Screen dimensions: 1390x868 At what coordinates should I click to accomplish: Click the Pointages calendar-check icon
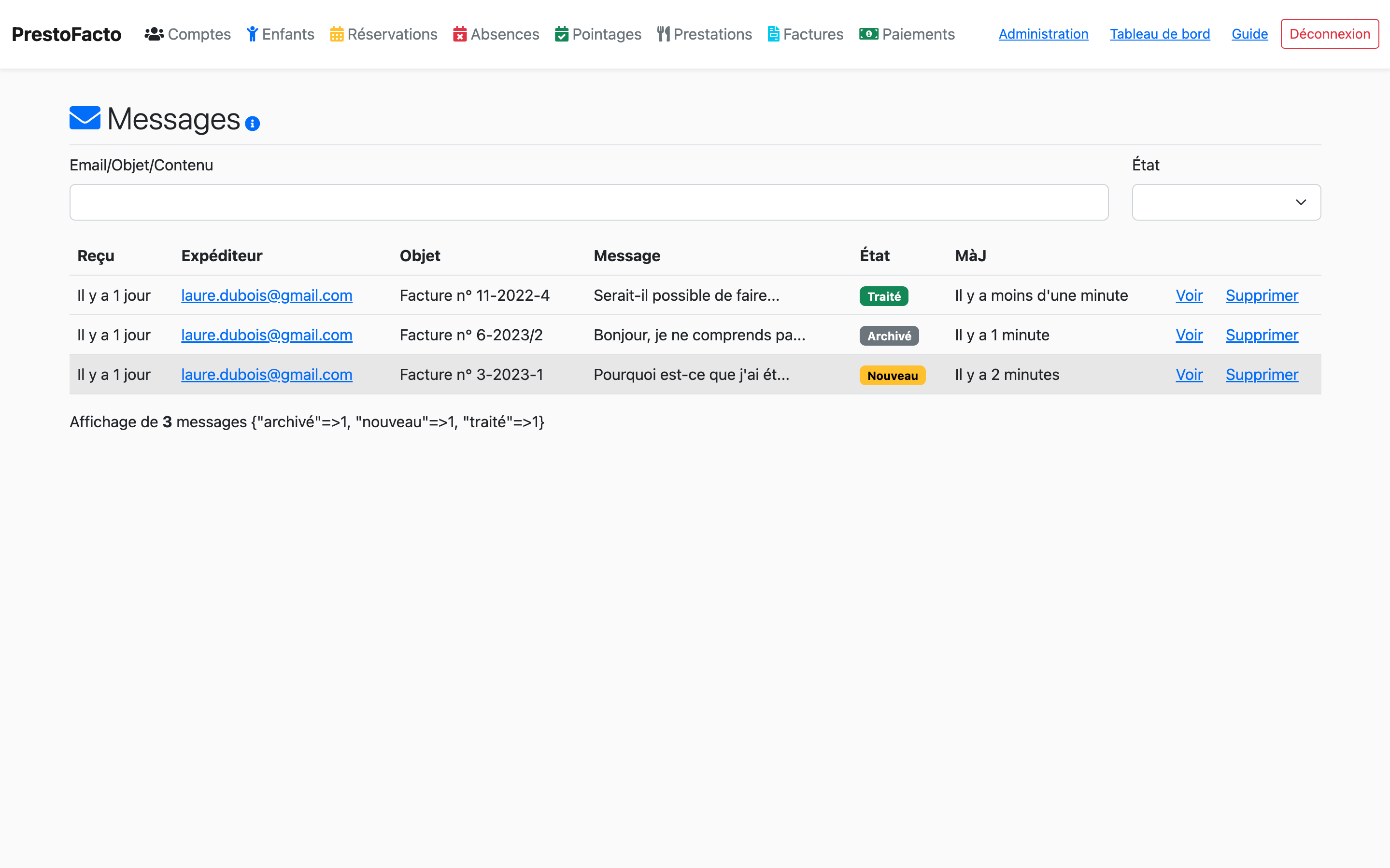coord(562,34)
